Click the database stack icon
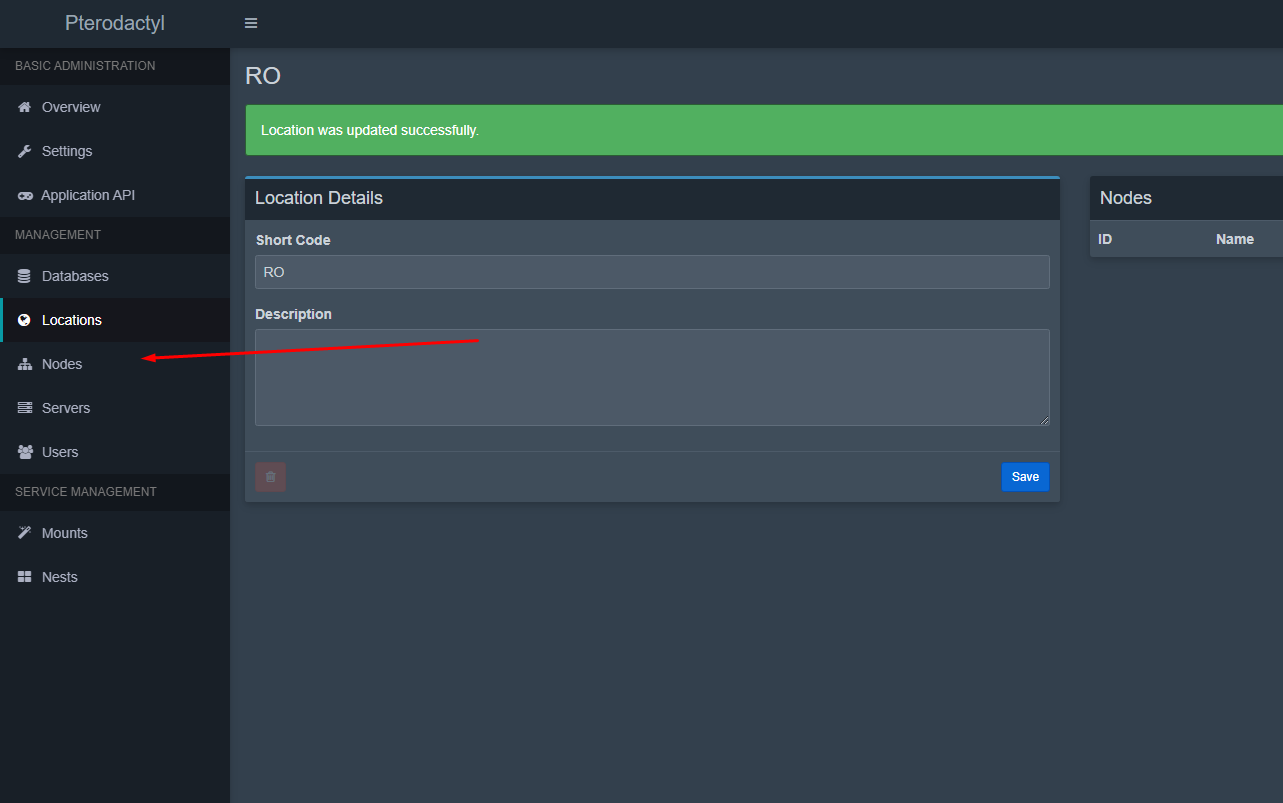This screenshot has width=1283, height=803. pos(25,276)
